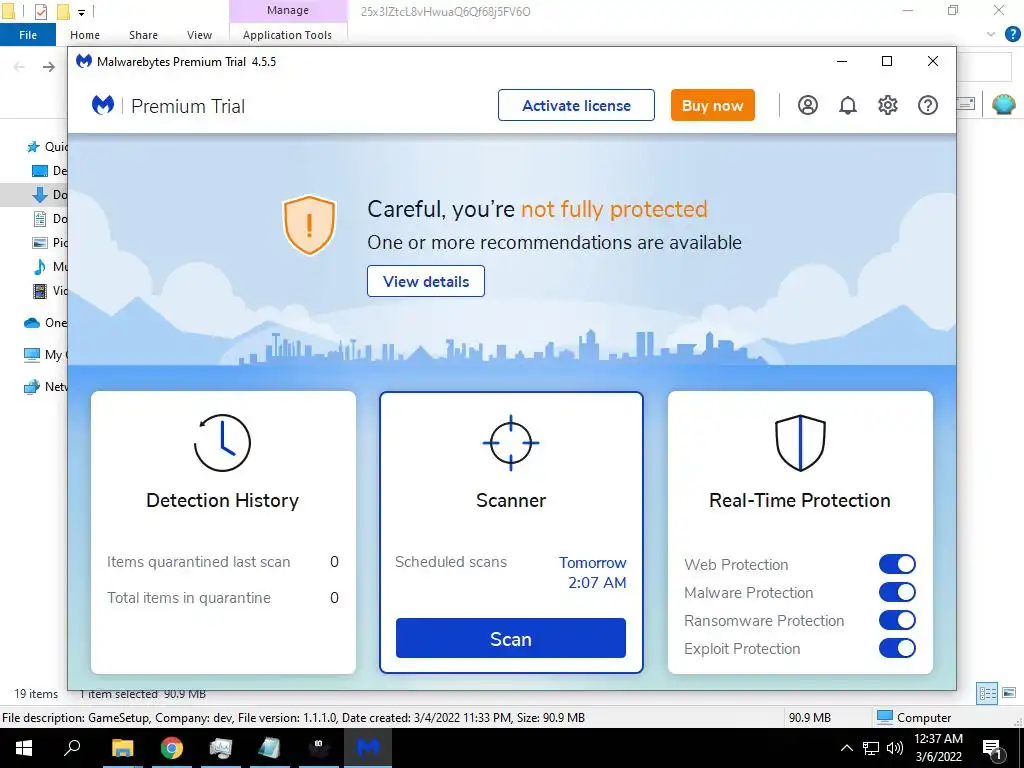Click View details button
Screen dimensions: 1024x768
(x=426, y=281)
